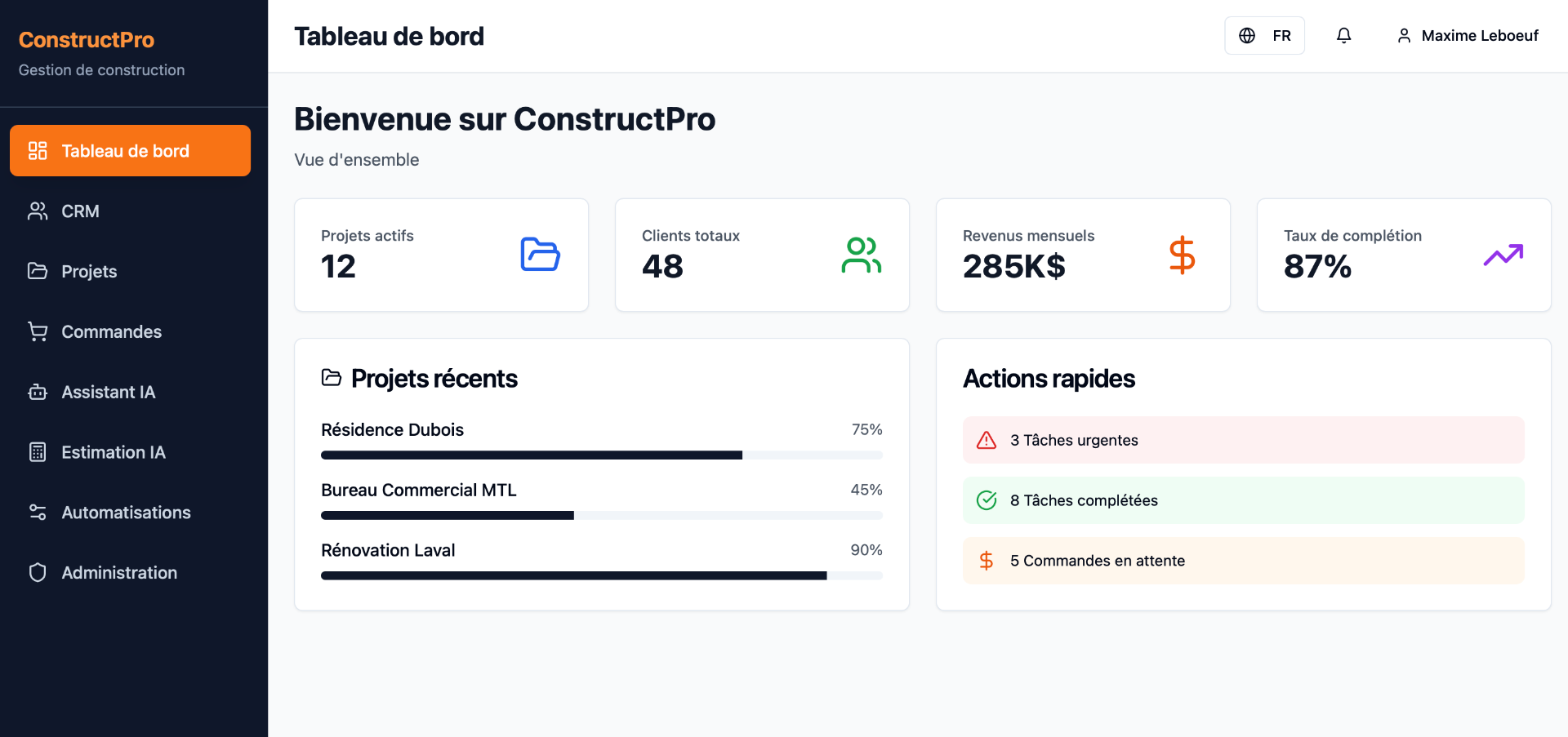Check the 5 Commandes en attente

(x=1242, y=561)
